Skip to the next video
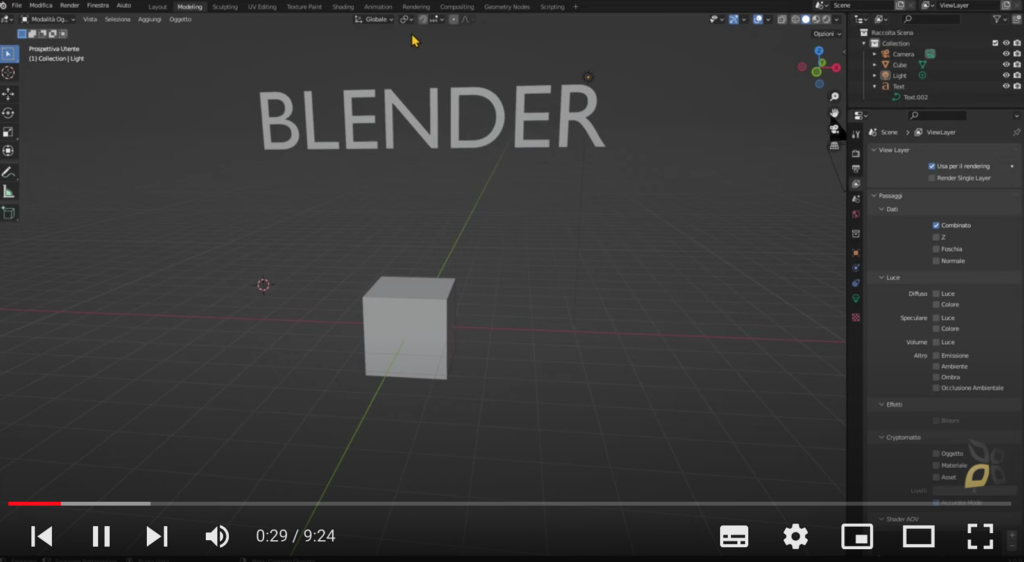The height and width of the screenshot is (562, 1024). click(x=157, y=537)
